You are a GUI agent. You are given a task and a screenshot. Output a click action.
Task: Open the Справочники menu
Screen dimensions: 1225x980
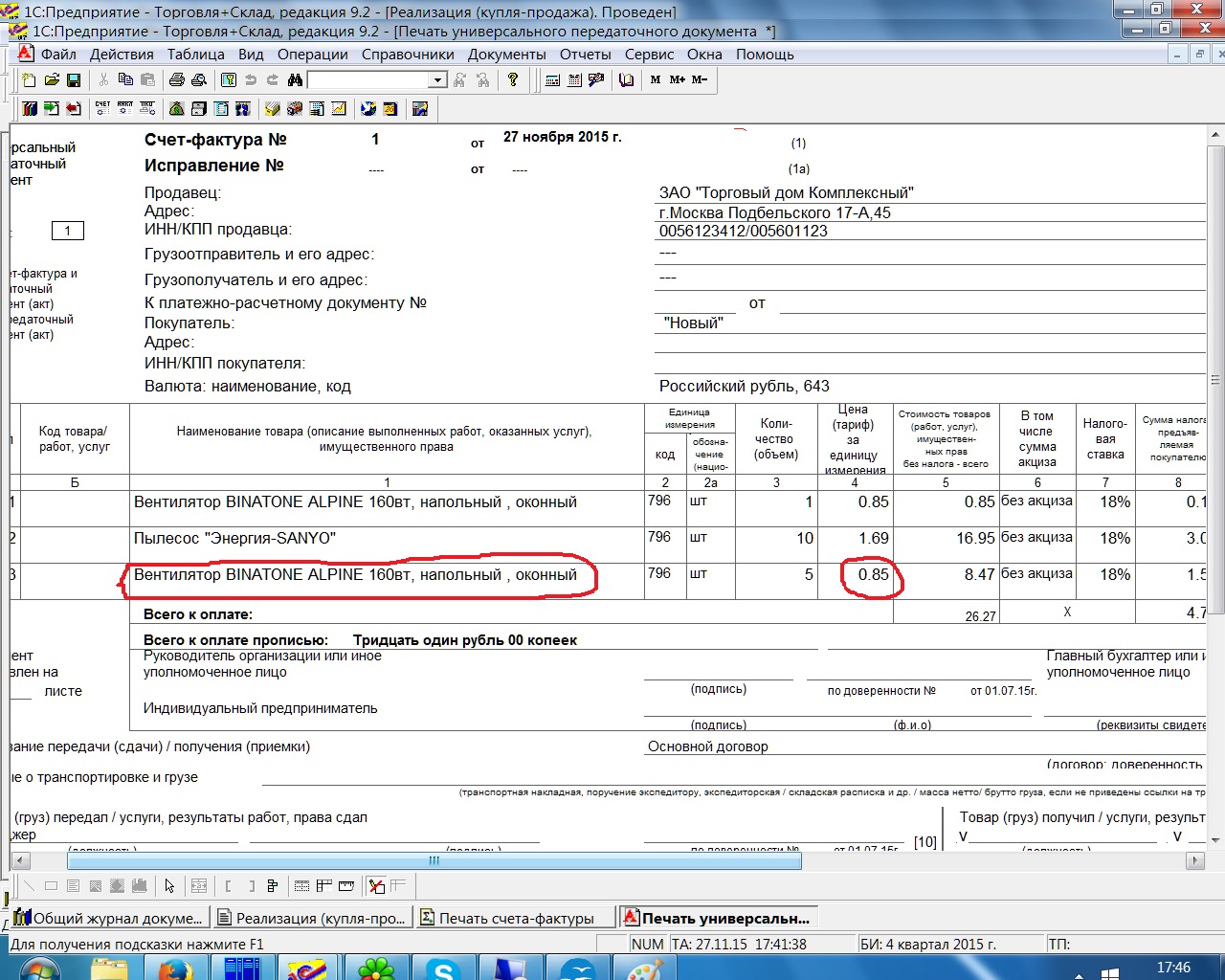click(x=408, y=55)
